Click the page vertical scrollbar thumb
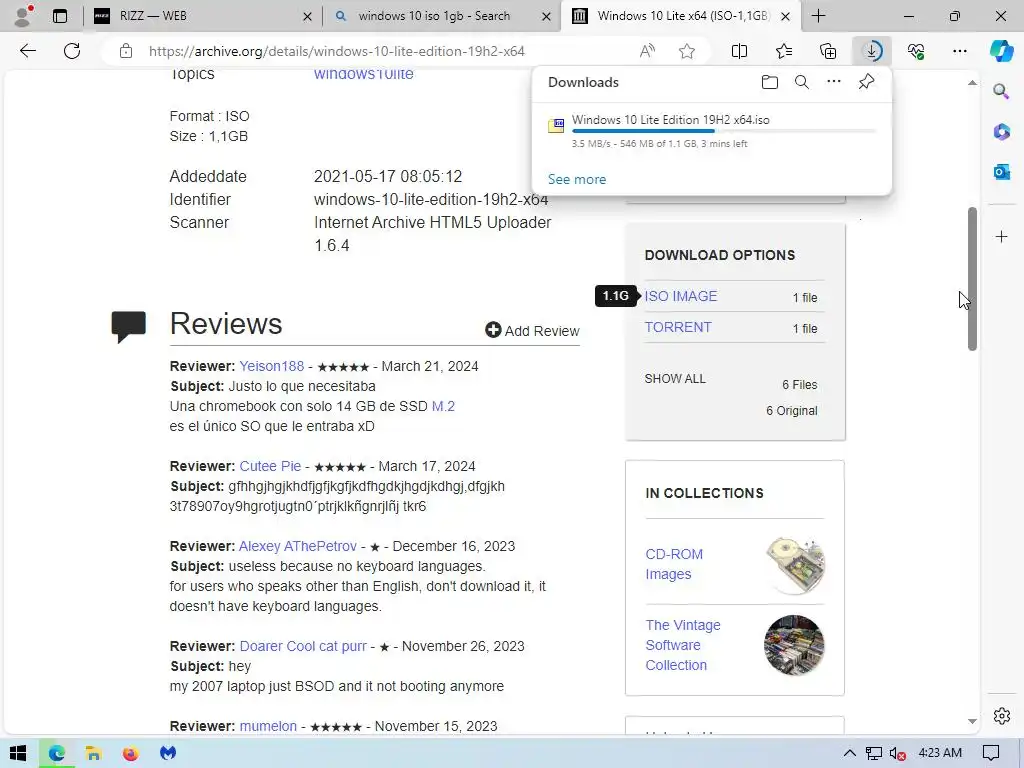Screen dimensions: 1024x768 972,279
